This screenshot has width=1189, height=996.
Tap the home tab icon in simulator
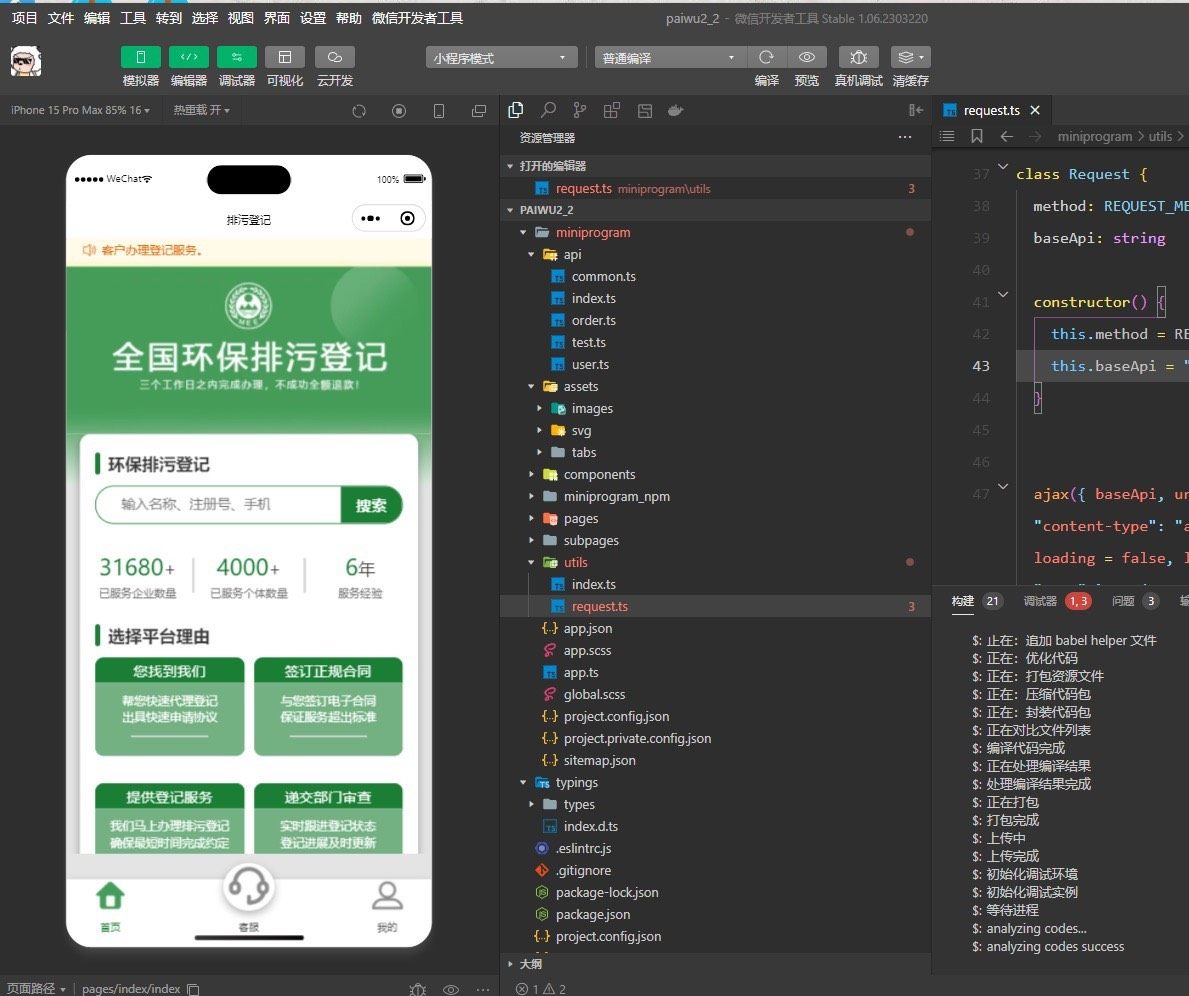pos(111,897)
